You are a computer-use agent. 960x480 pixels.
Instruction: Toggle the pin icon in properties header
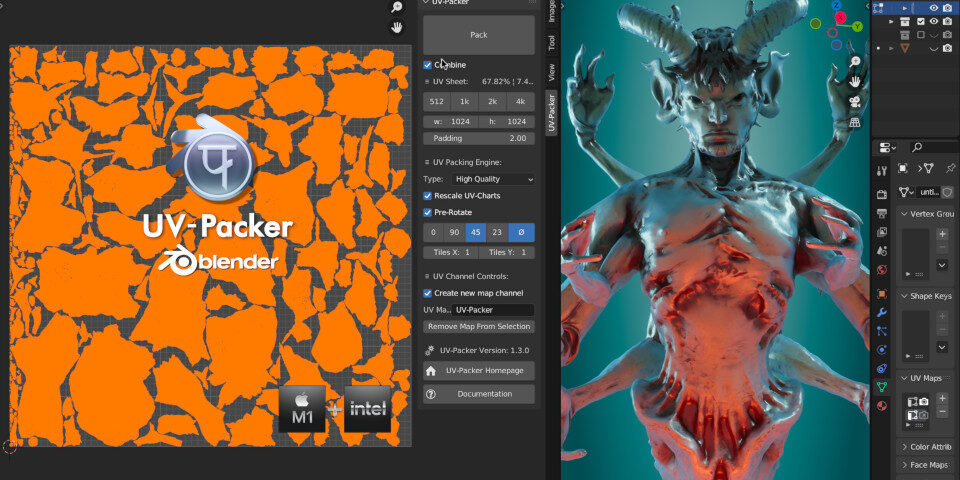click(x=950, y=168)
